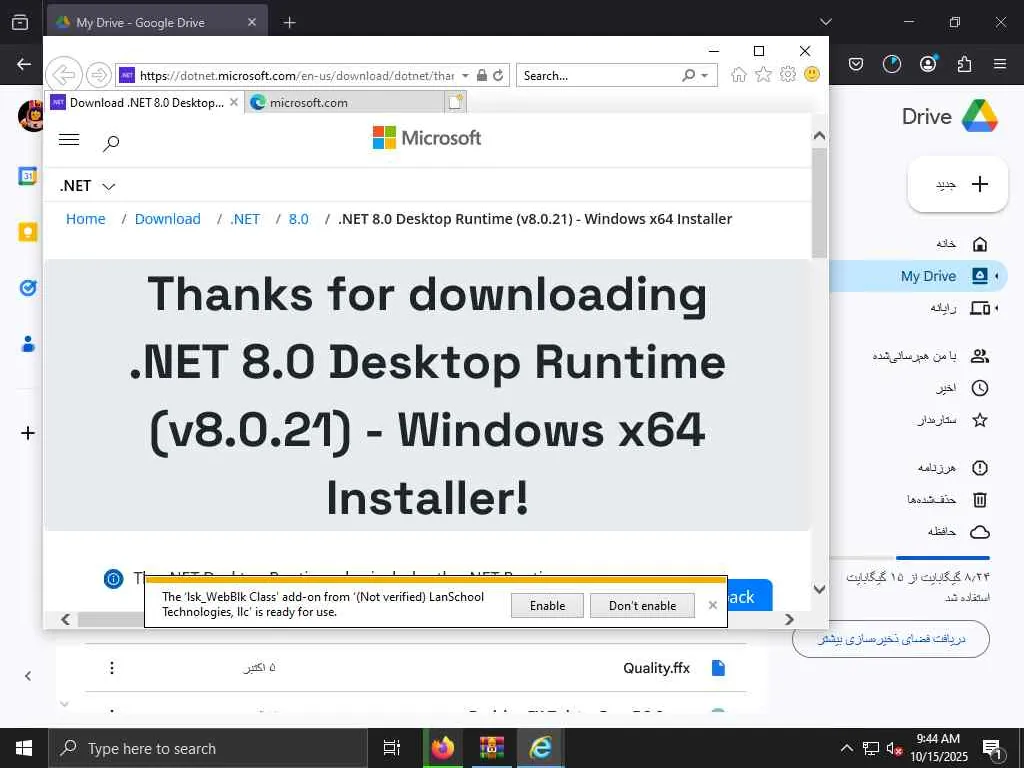Viewport: 1024px width, 768px height.
Task: Open Google Keep icon in Drive side panel
Action: pyautogui.click(x=27, y=232)
